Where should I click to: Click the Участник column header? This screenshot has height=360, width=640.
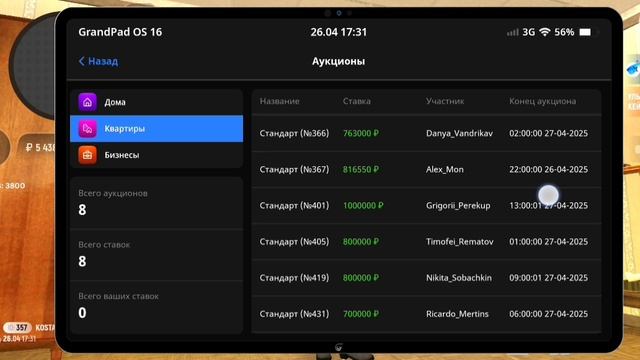click(445, 101)
